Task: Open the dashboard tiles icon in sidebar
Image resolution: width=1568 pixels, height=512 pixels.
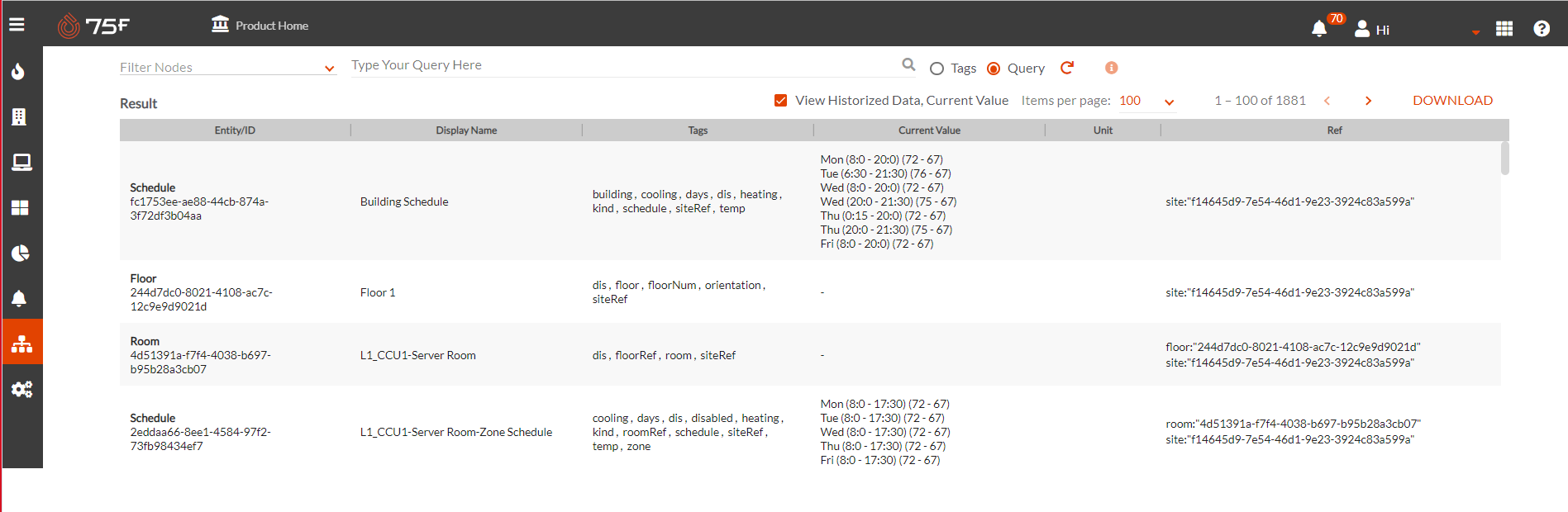Action: [x=20, y=207]
